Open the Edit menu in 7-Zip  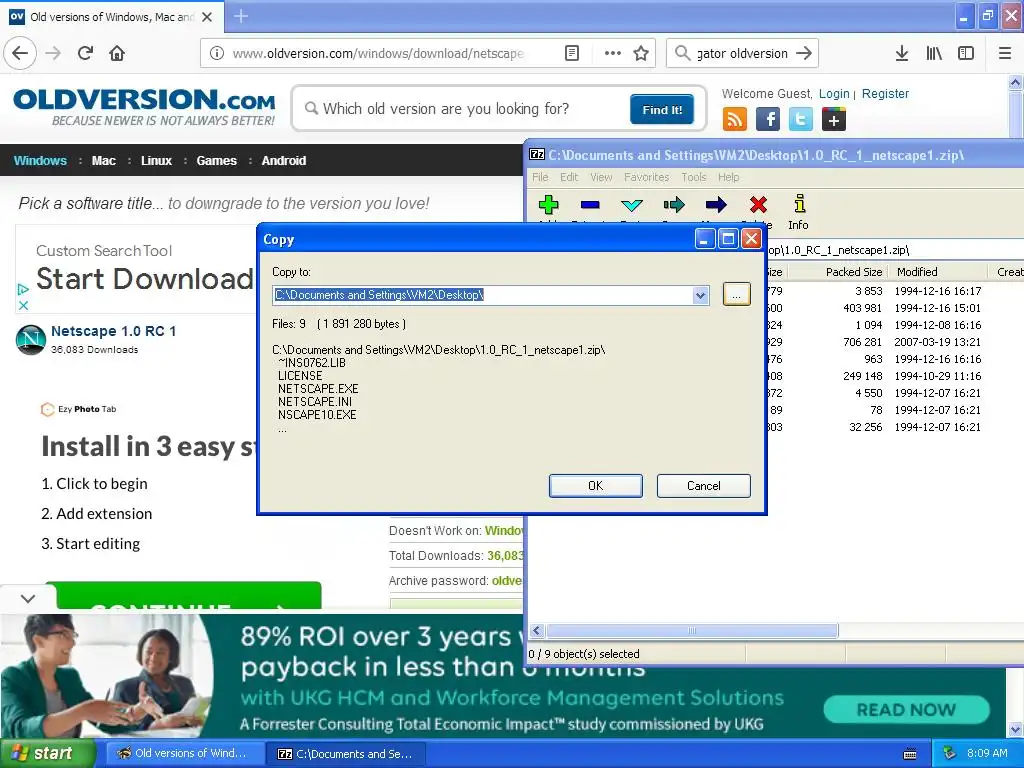click(569, 177)
